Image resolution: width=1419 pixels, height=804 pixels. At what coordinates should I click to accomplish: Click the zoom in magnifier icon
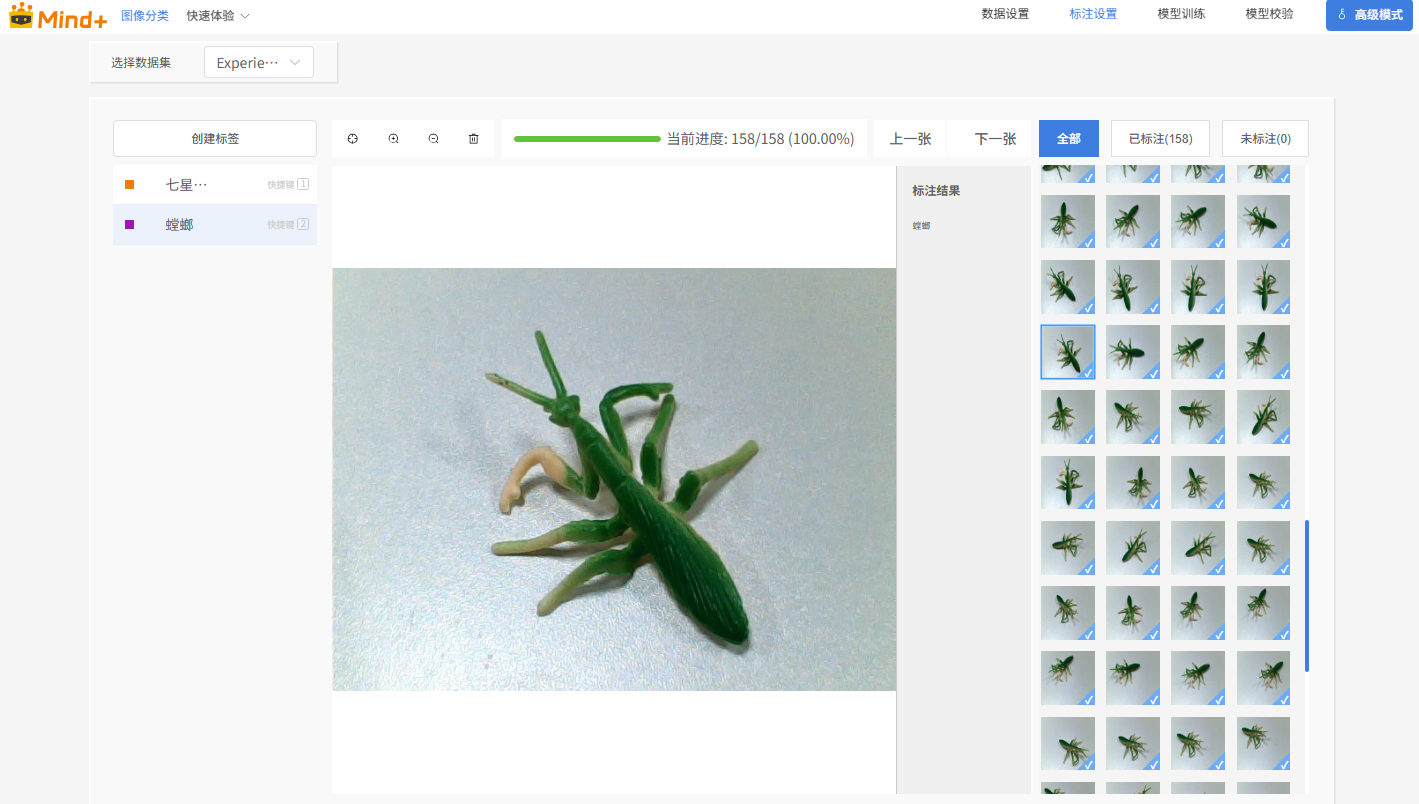click(x=394, y=139)
